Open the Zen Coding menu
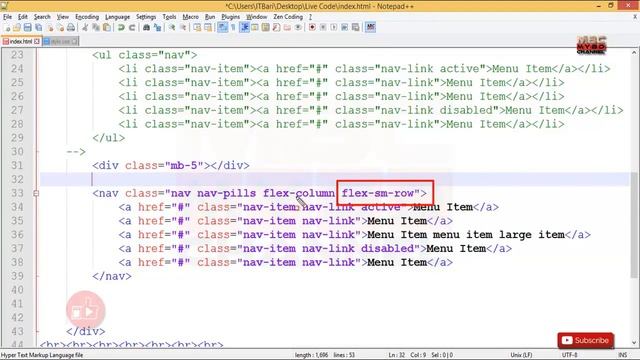640x360 pixels. click(288, 17)
